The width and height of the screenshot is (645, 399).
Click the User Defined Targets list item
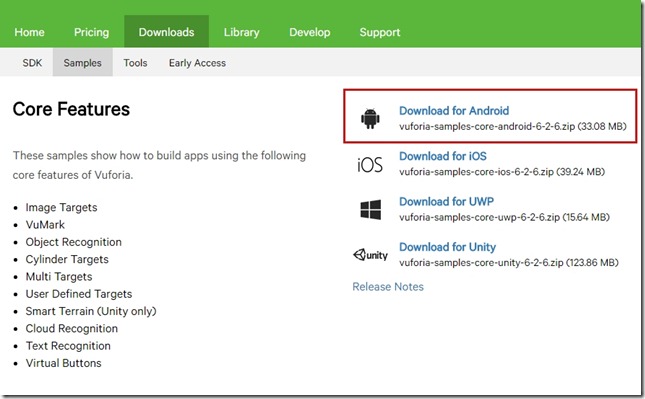(x=79, y=294)
